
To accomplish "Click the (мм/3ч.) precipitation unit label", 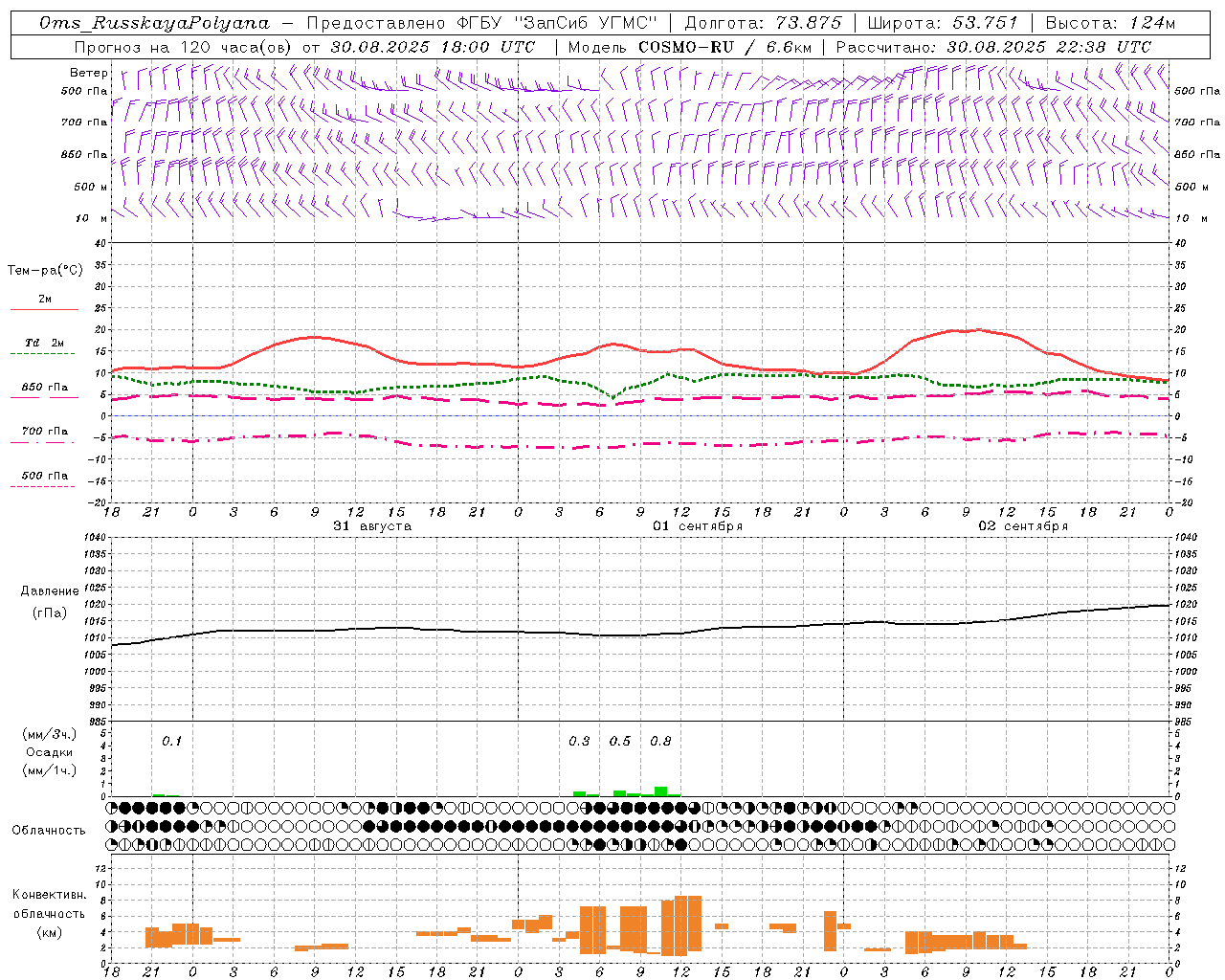I will point(50,734).
